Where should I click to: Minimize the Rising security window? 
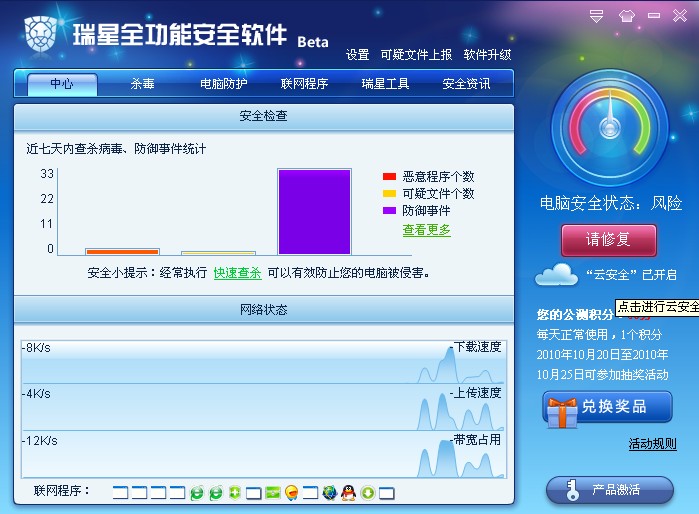pyautogui.click(x=654, y=16)
